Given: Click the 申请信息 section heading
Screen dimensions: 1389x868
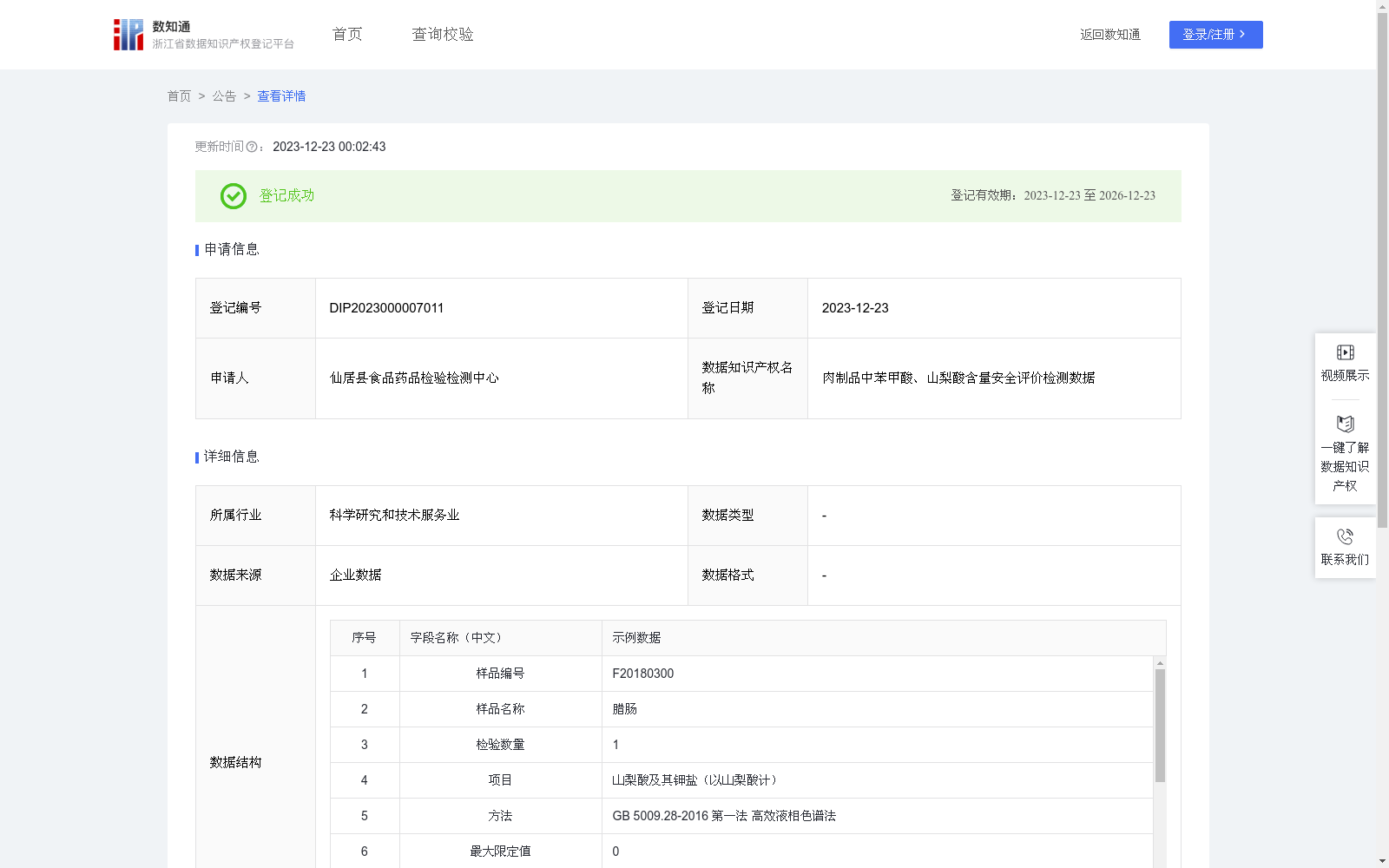Looking at the screenshot, I should (x=232, y=250).
